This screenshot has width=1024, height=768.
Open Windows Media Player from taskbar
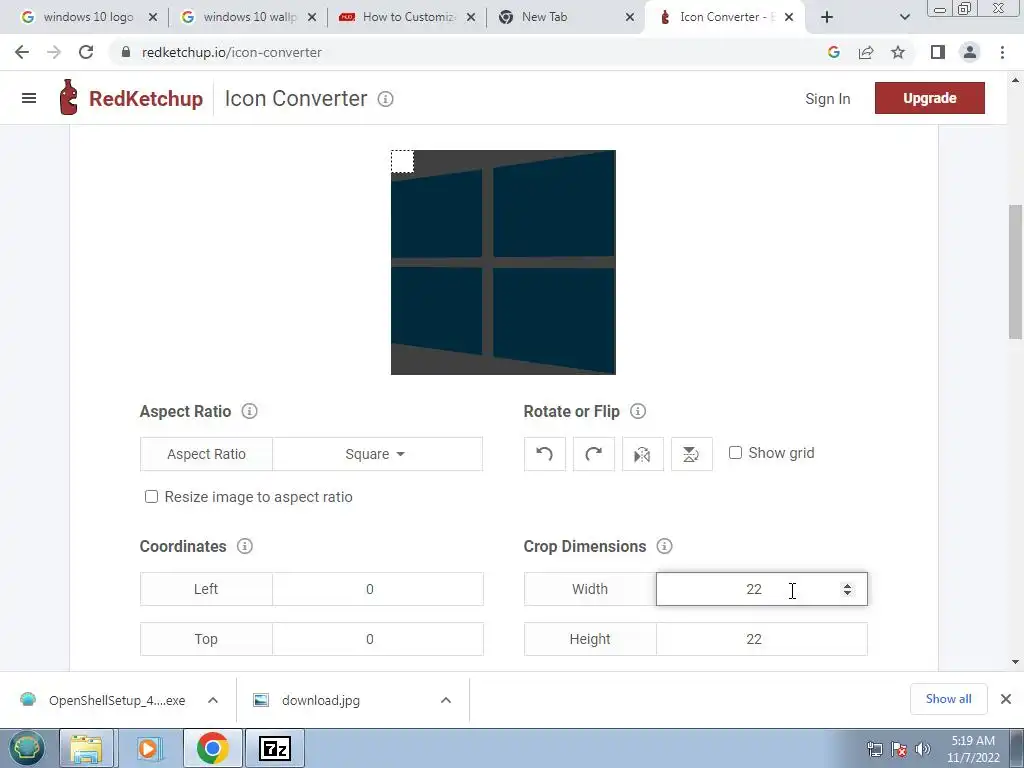pyautogui.click(x=149, y=748)
